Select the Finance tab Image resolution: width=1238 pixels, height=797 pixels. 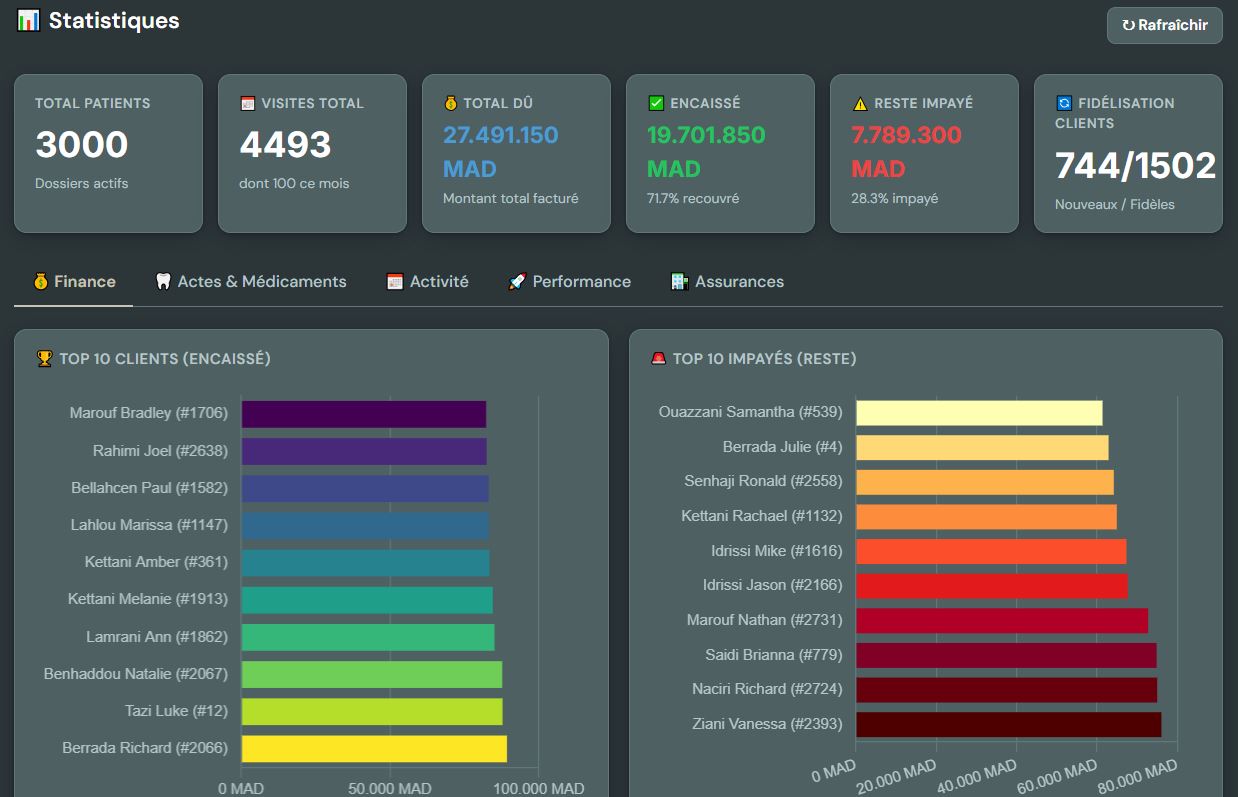74,282
